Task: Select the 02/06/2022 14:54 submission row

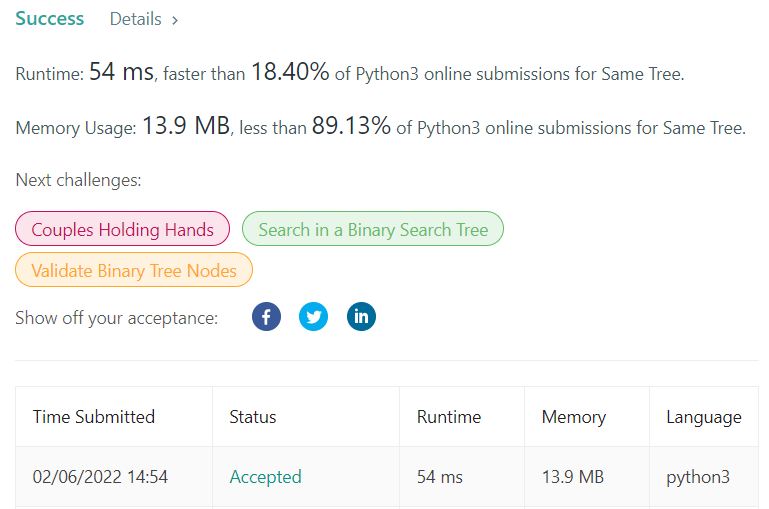Action: click(x=100, y=477)
